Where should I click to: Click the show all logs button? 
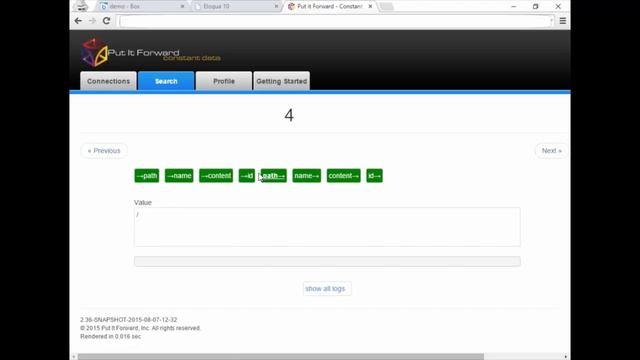click(x=327, y=289)
